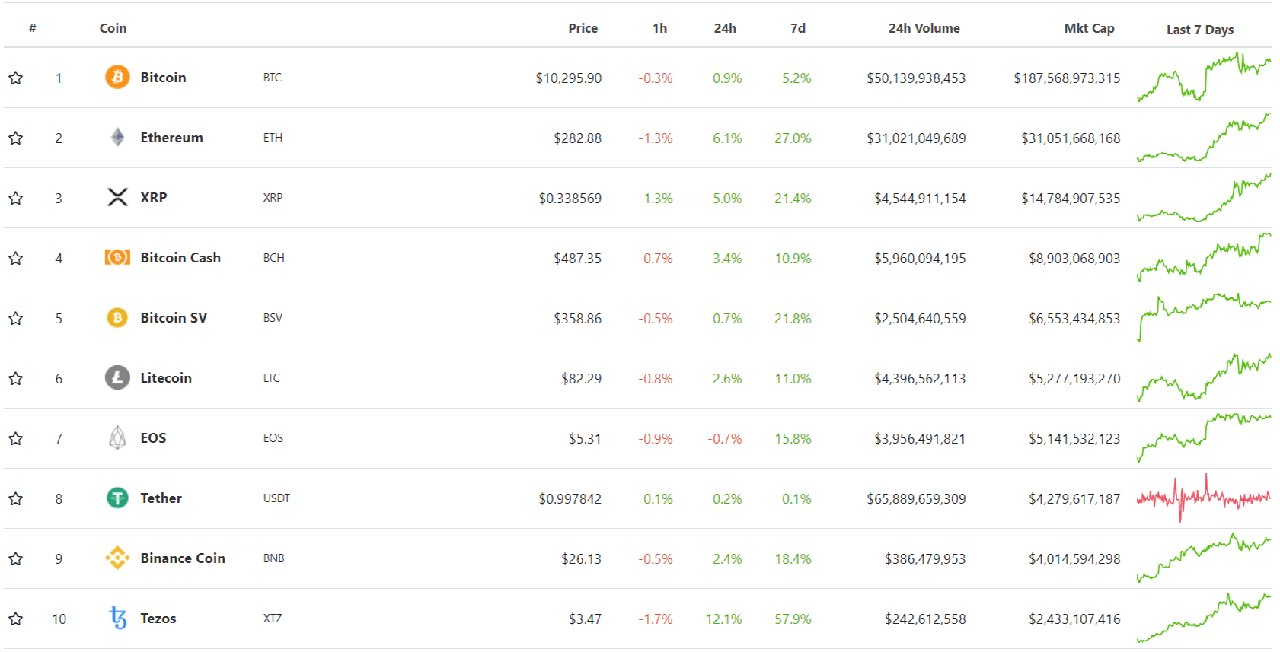
Task: Favorite Bitcoin with its star
Action: coord(15,78)
